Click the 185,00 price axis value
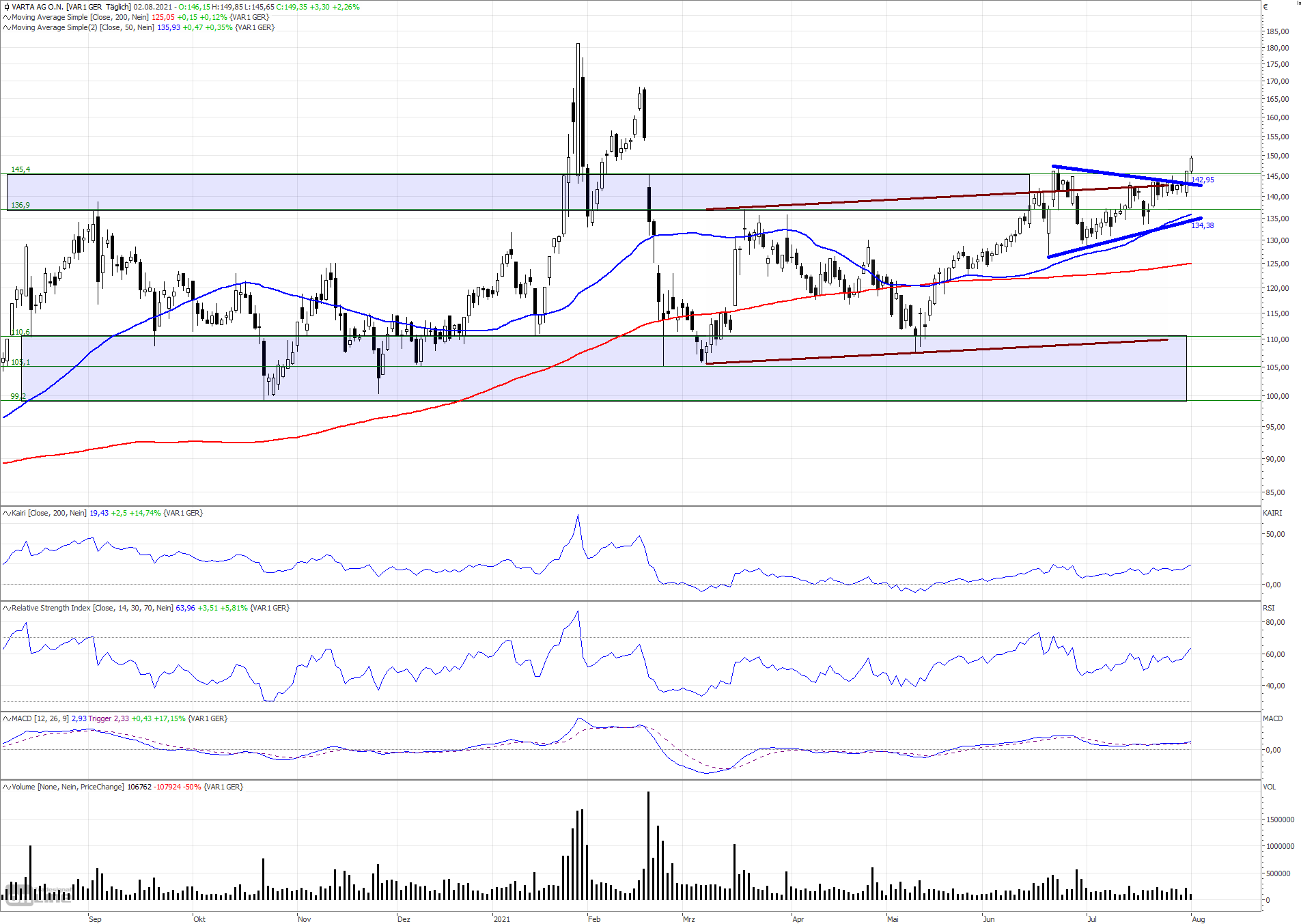This screenshot has width=1301, height=924. [x=1278, y=32]
